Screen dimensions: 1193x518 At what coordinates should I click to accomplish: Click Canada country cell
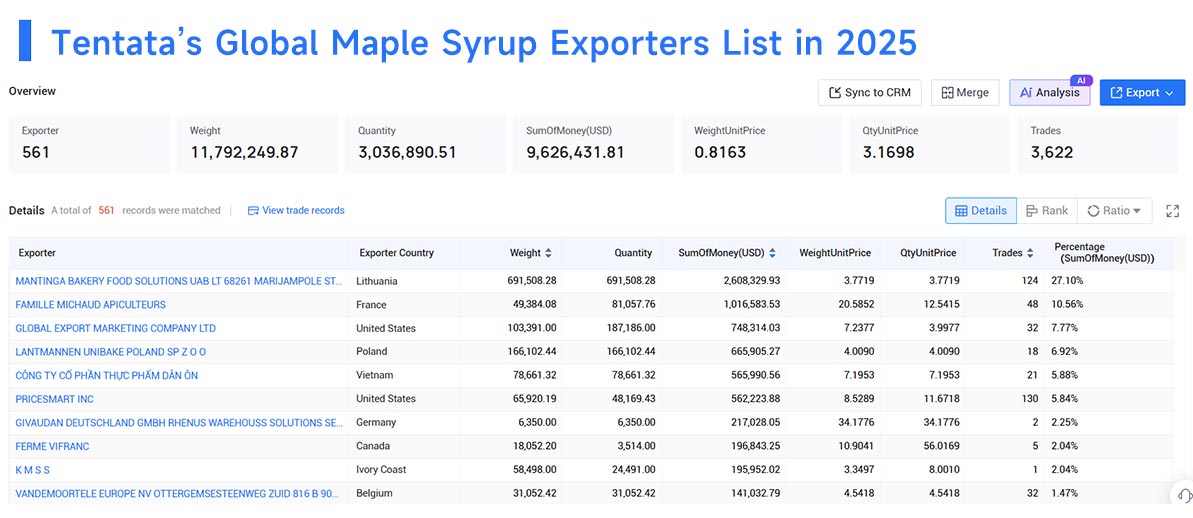[374, 446]
